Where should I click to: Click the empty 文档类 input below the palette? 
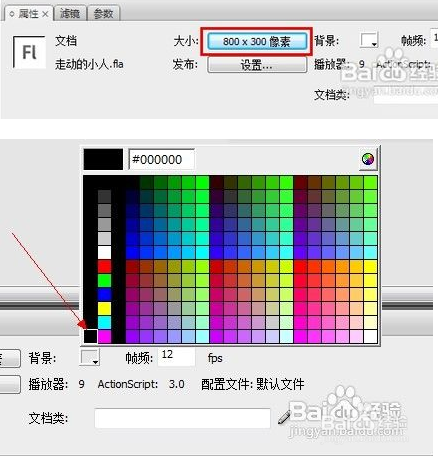pyautogui.click(x=182, y=418)
